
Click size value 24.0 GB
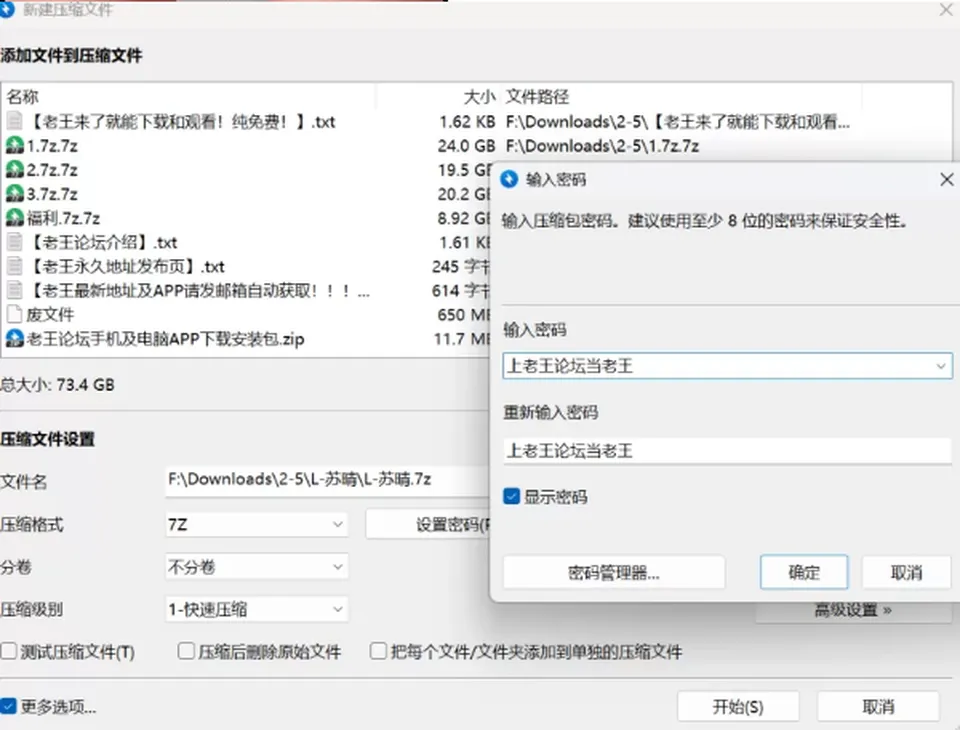[467, 146]
